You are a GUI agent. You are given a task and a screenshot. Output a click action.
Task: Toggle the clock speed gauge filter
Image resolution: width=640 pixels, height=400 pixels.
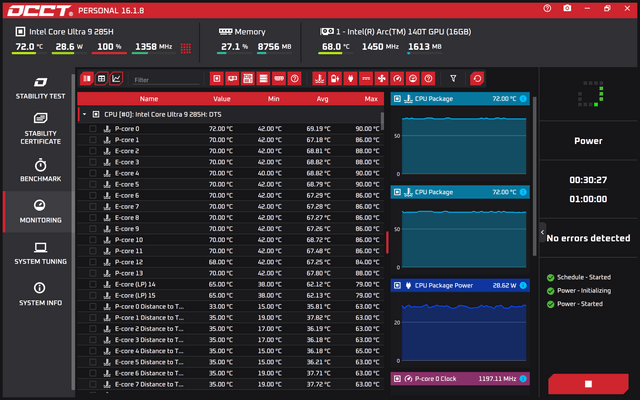(x=397, y=78)
